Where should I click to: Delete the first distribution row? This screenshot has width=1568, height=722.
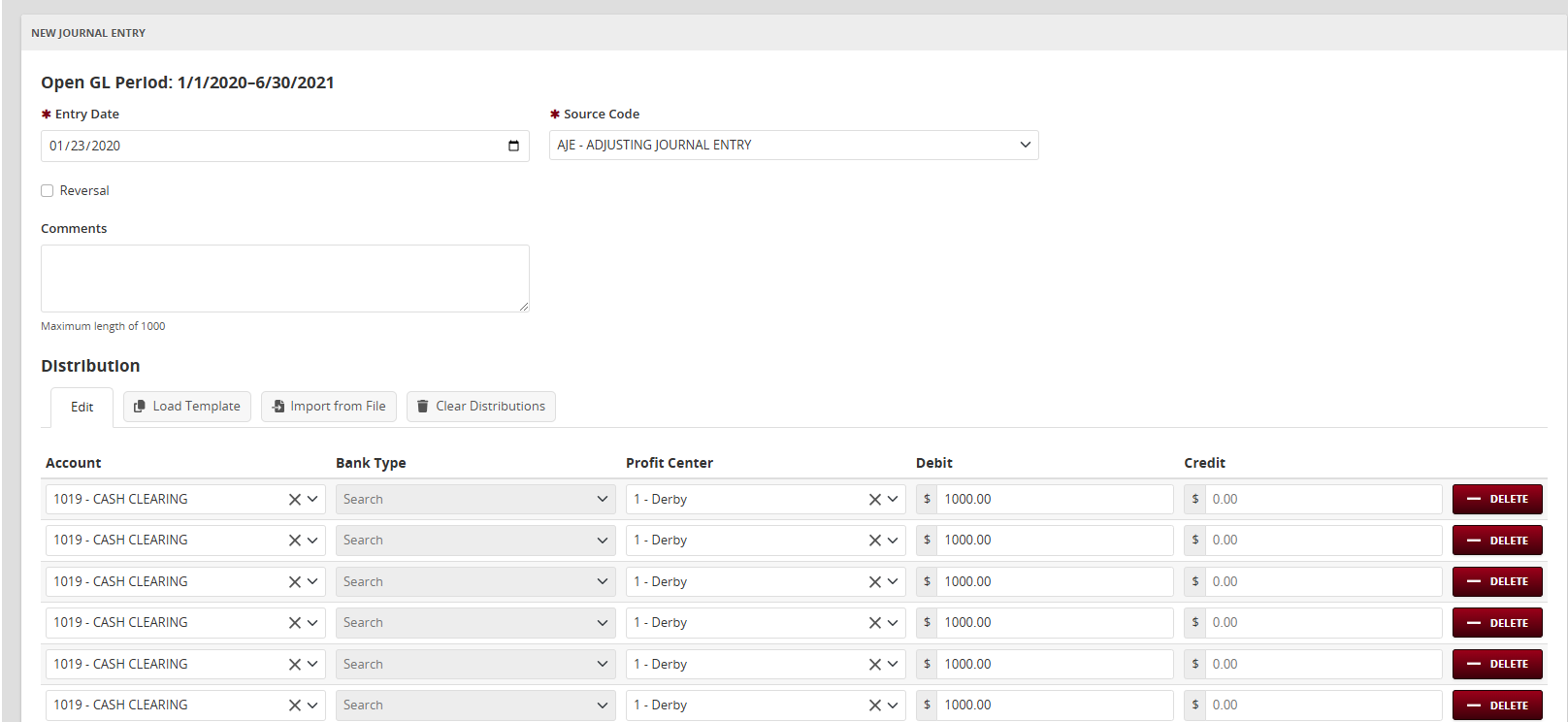pyautogui.click(x=1496, y=500)
